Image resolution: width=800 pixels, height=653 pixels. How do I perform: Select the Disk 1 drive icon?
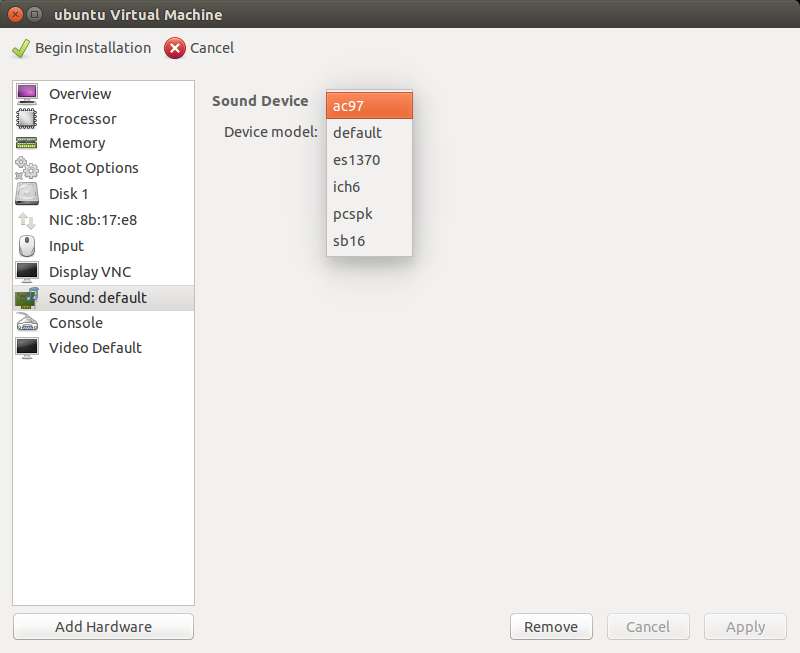click(x=30, y=194)
